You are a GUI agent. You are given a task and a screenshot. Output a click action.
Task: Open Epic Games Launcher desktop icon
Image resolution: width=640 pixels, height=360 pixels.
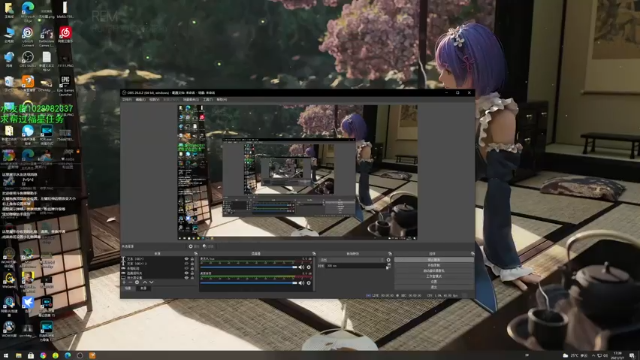[x=65, y=86]
